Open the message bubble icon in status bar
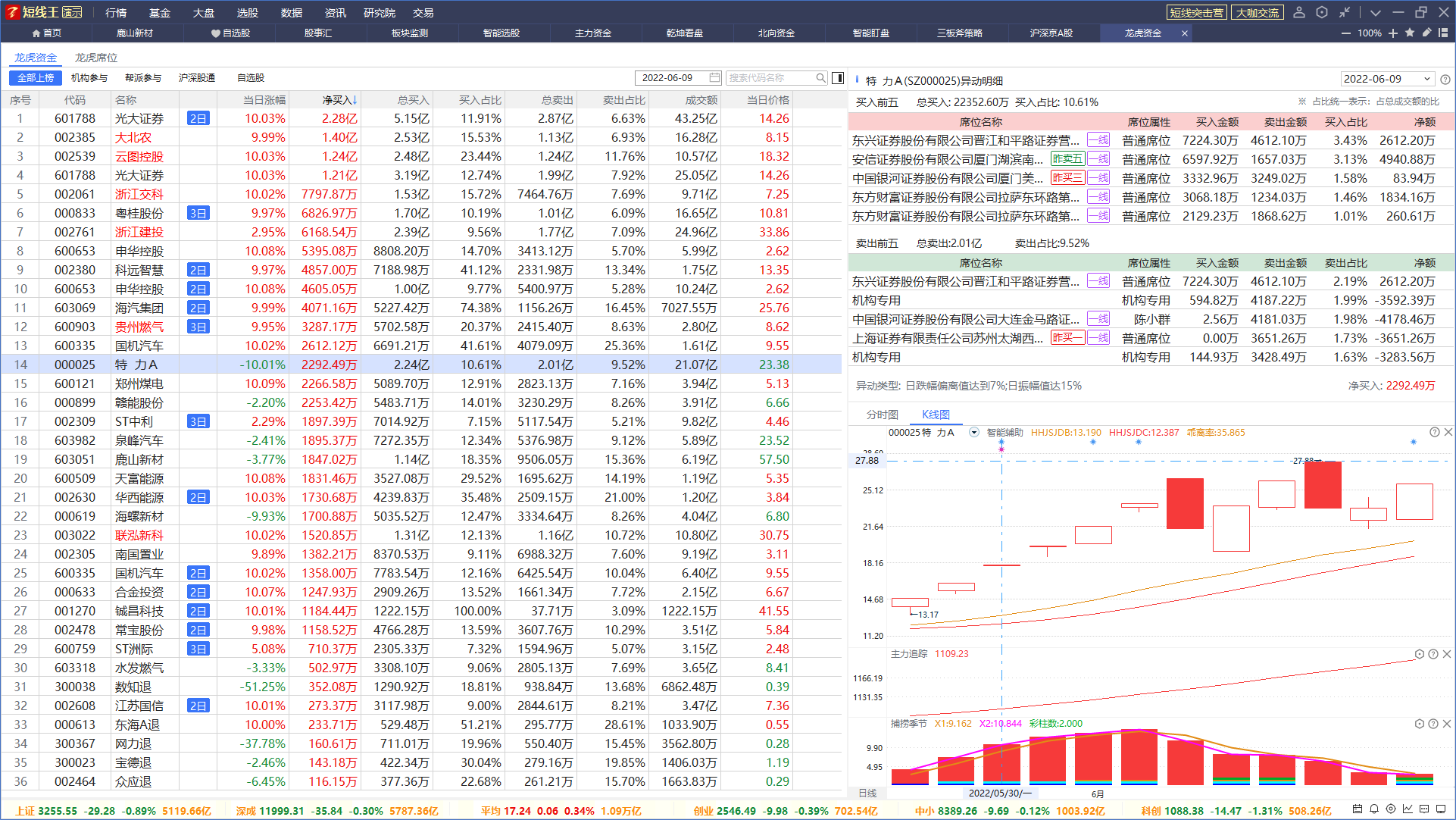Viewport: 1456px width, 820px height. pos(1424,809)
